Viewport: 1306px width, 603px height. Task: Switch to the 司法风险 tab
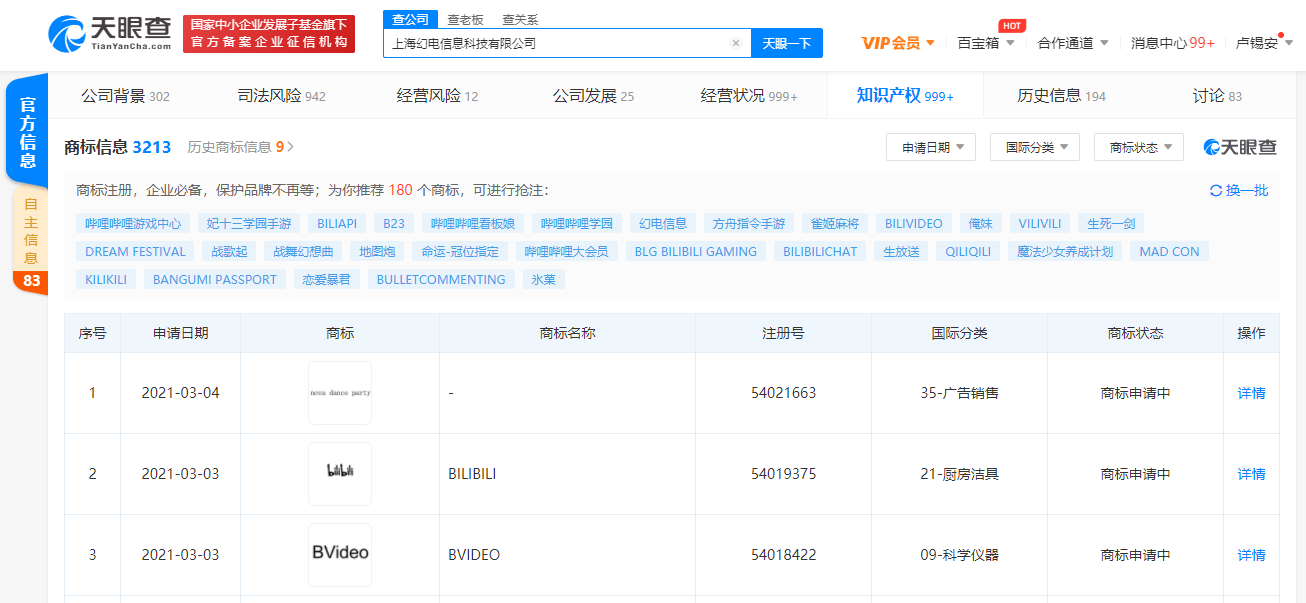(272, 96)
